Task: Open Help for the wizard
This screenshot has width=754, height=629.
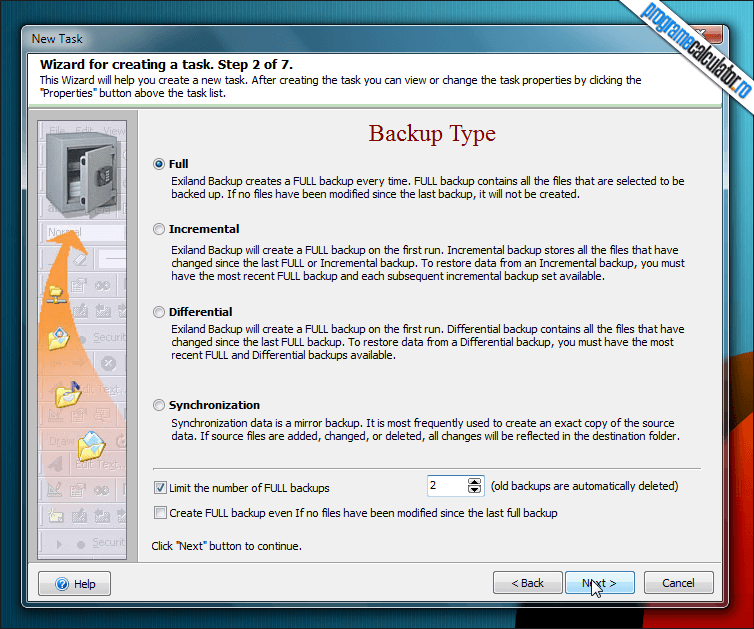Action: click(75, 583)
